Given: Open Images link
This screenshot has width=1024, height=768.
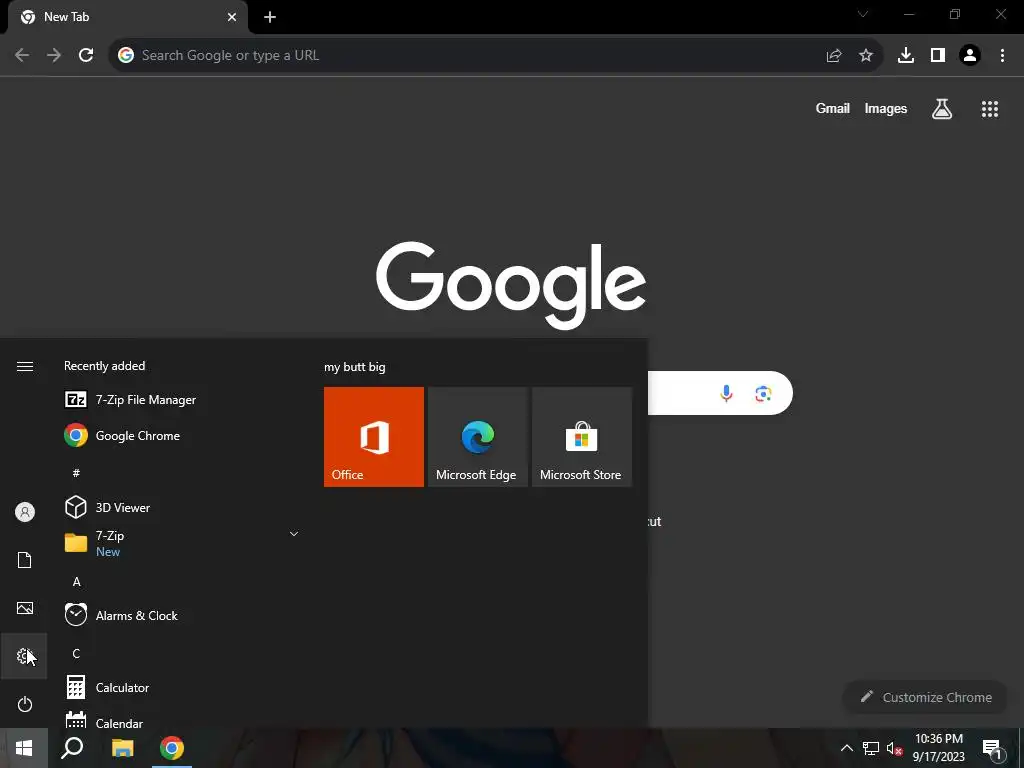Looking at the screenshot, I should pyautogui.click(x=886, y=108).
